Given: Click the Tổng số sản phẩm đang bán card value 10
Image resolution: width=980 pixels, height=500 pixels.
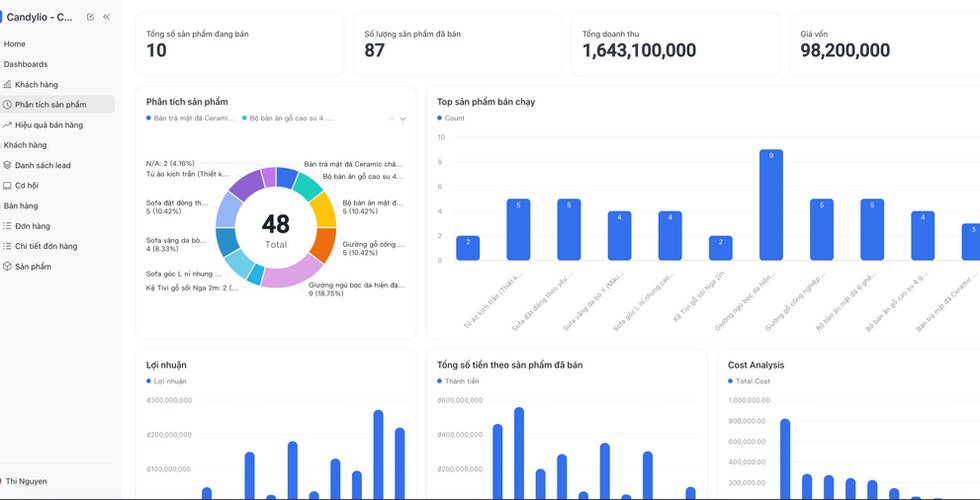Looking at the screenshot, I should point(156,51).
